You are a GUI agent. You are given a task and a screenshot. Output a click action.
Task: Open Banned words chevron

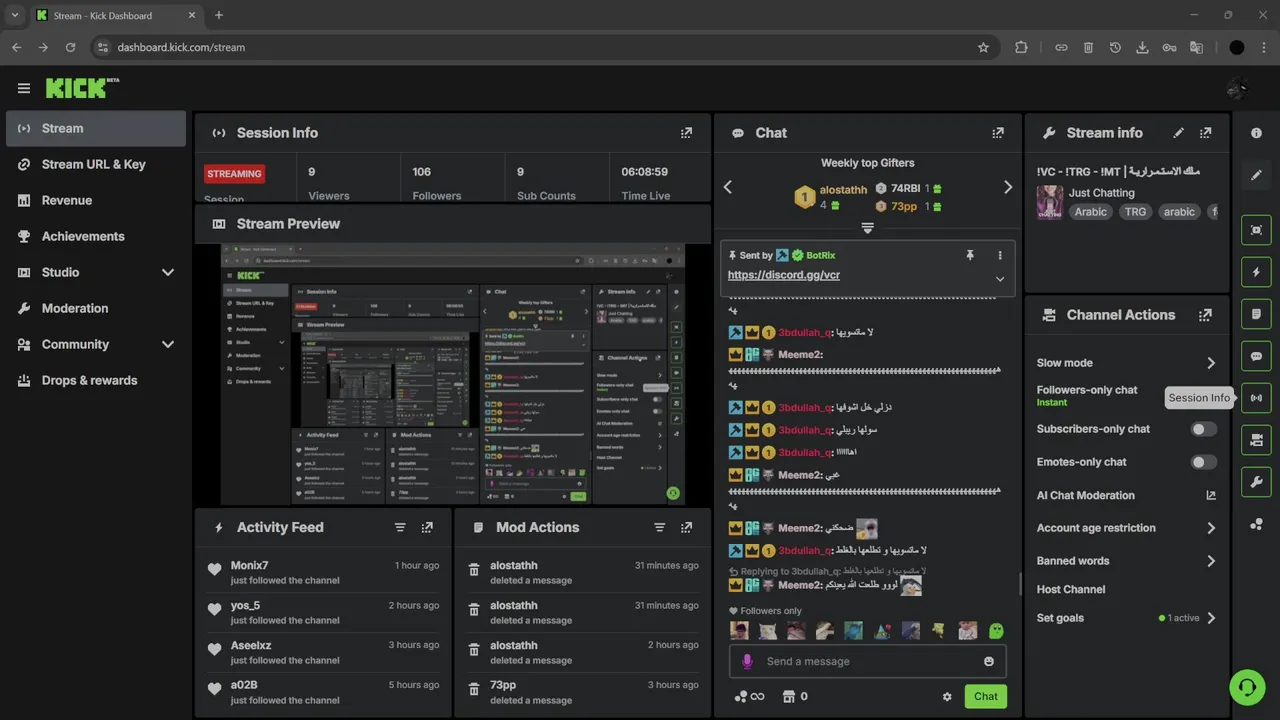click(1211, 561)
